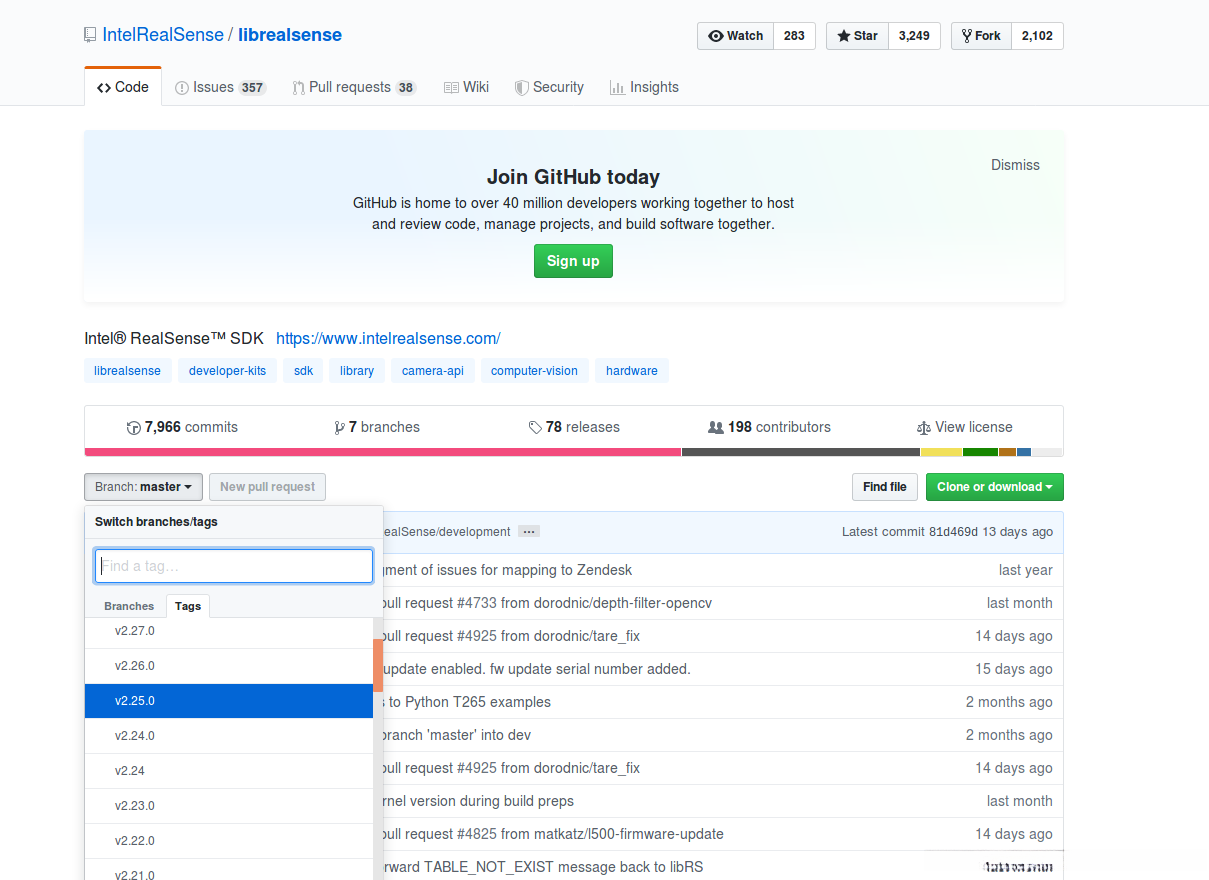Open branch 'master' into dev commit
The width and height of the screenshot is (1209, 880).
coord(457,735)
